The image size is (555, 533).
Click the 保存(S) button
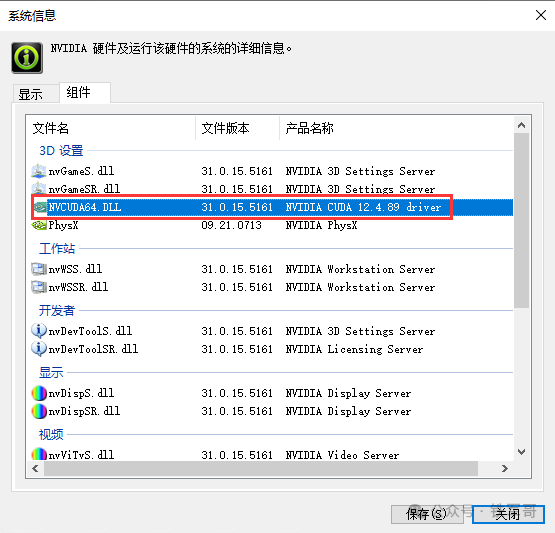tap(427, 514)
